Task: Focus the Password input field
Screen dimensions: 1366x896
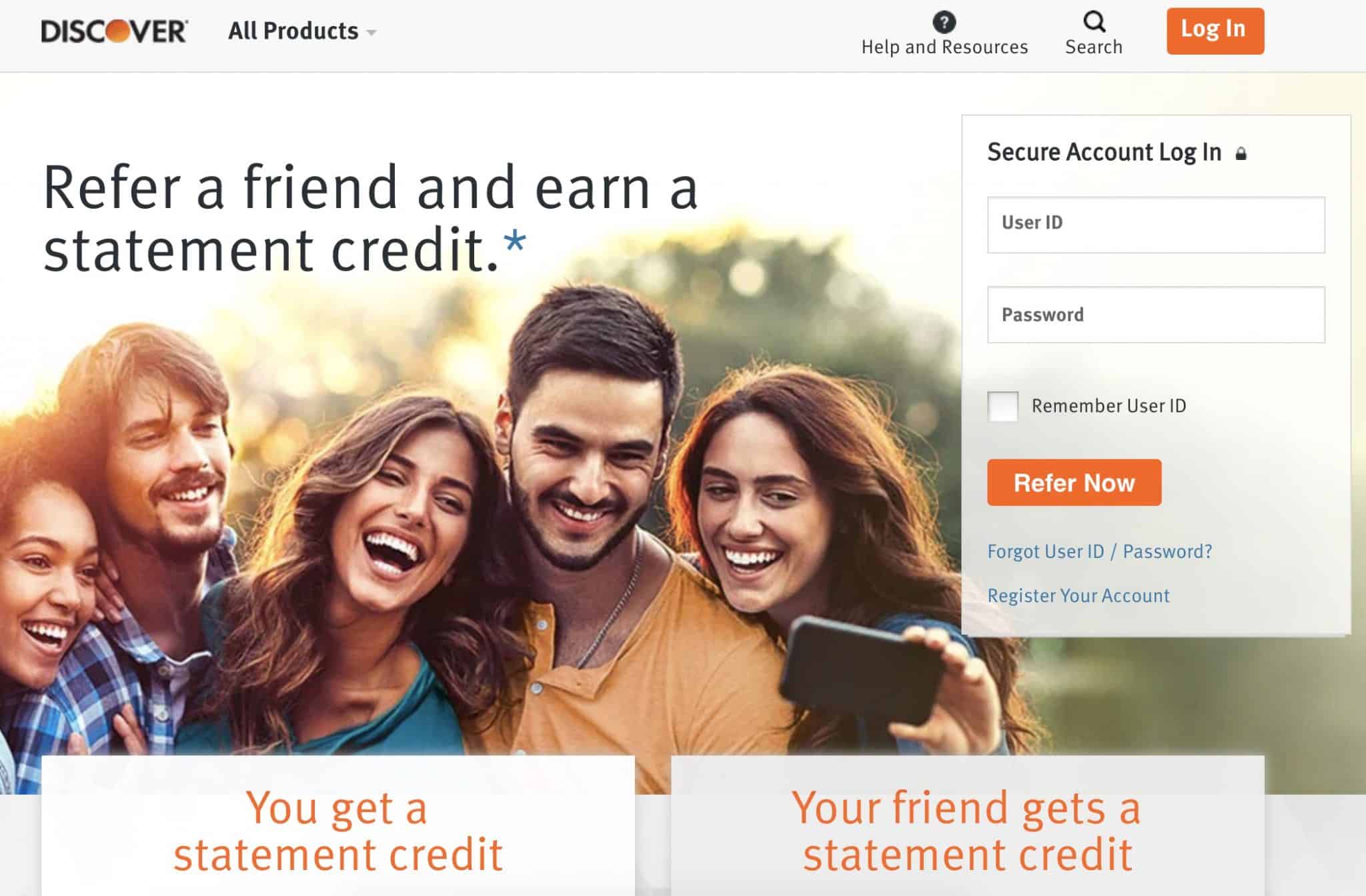Action: pos(1156,315)
